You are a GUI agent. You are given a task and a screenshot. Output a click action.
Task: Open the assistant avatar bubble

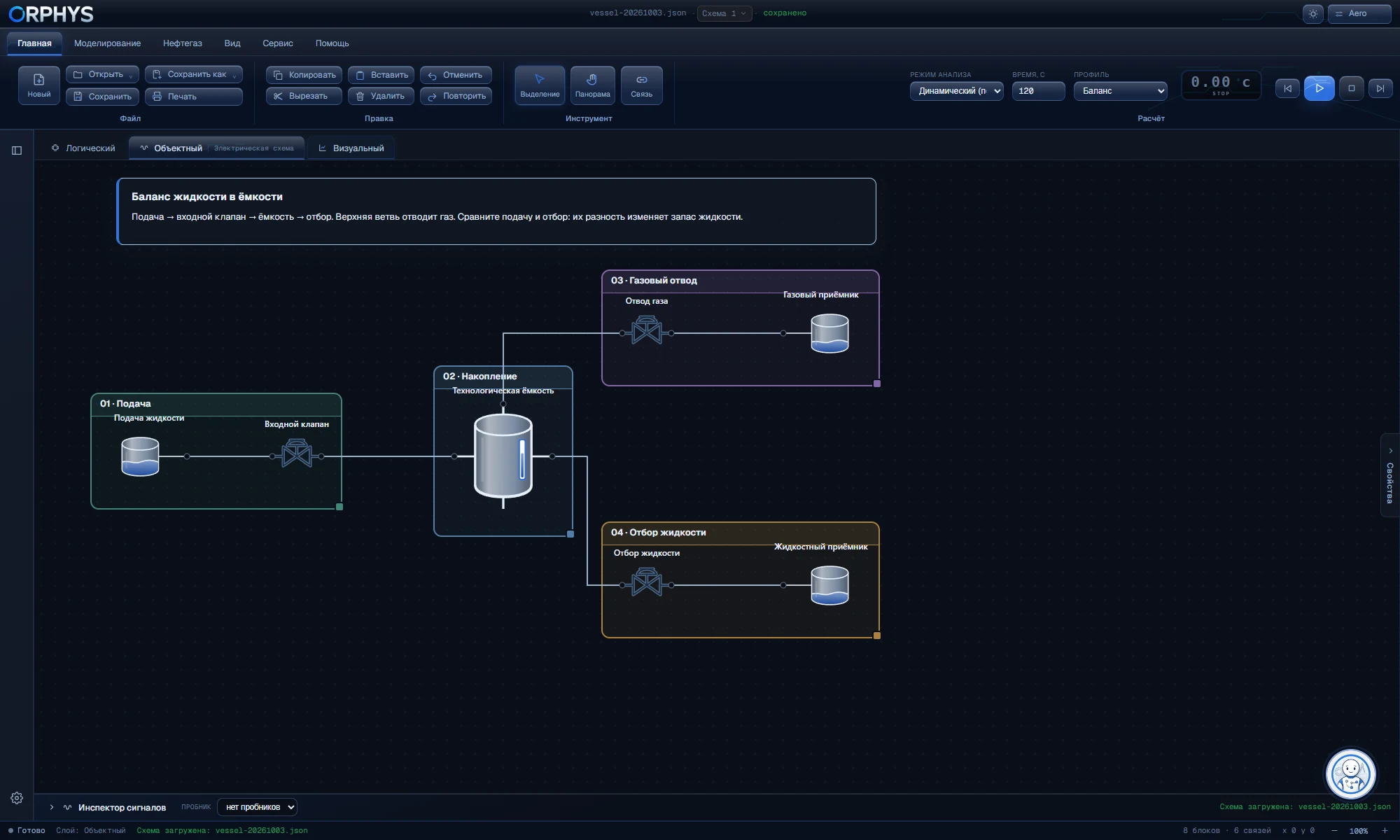(x=1350, y=773)
